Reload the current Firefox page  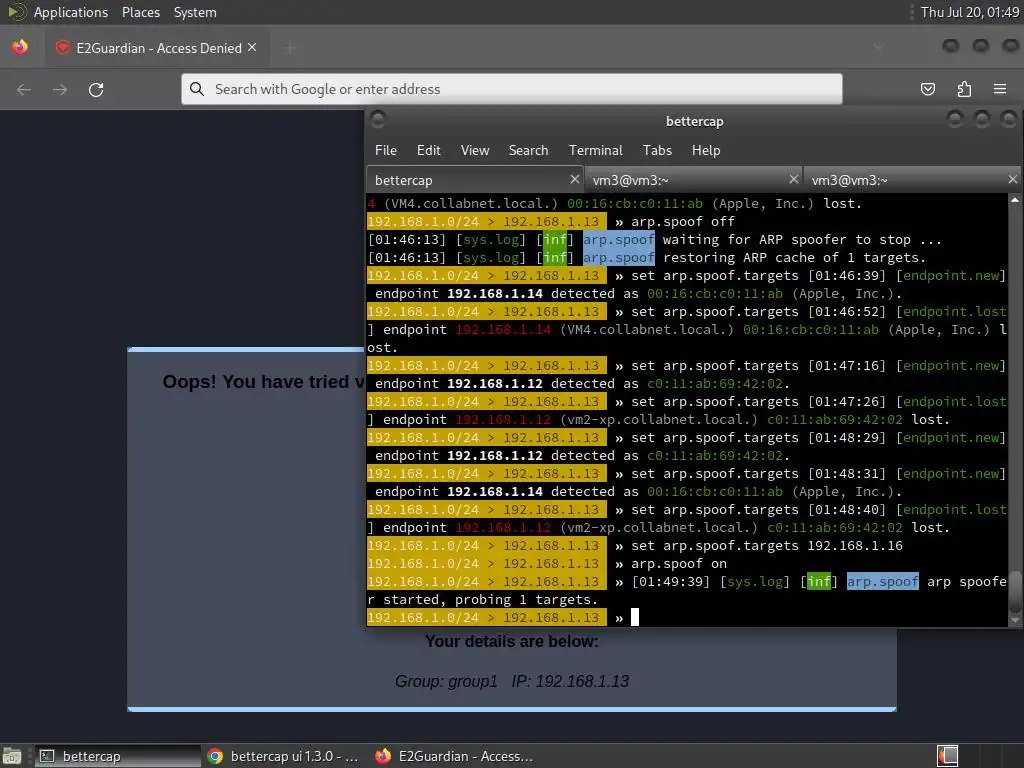click(x=96, y=89)
